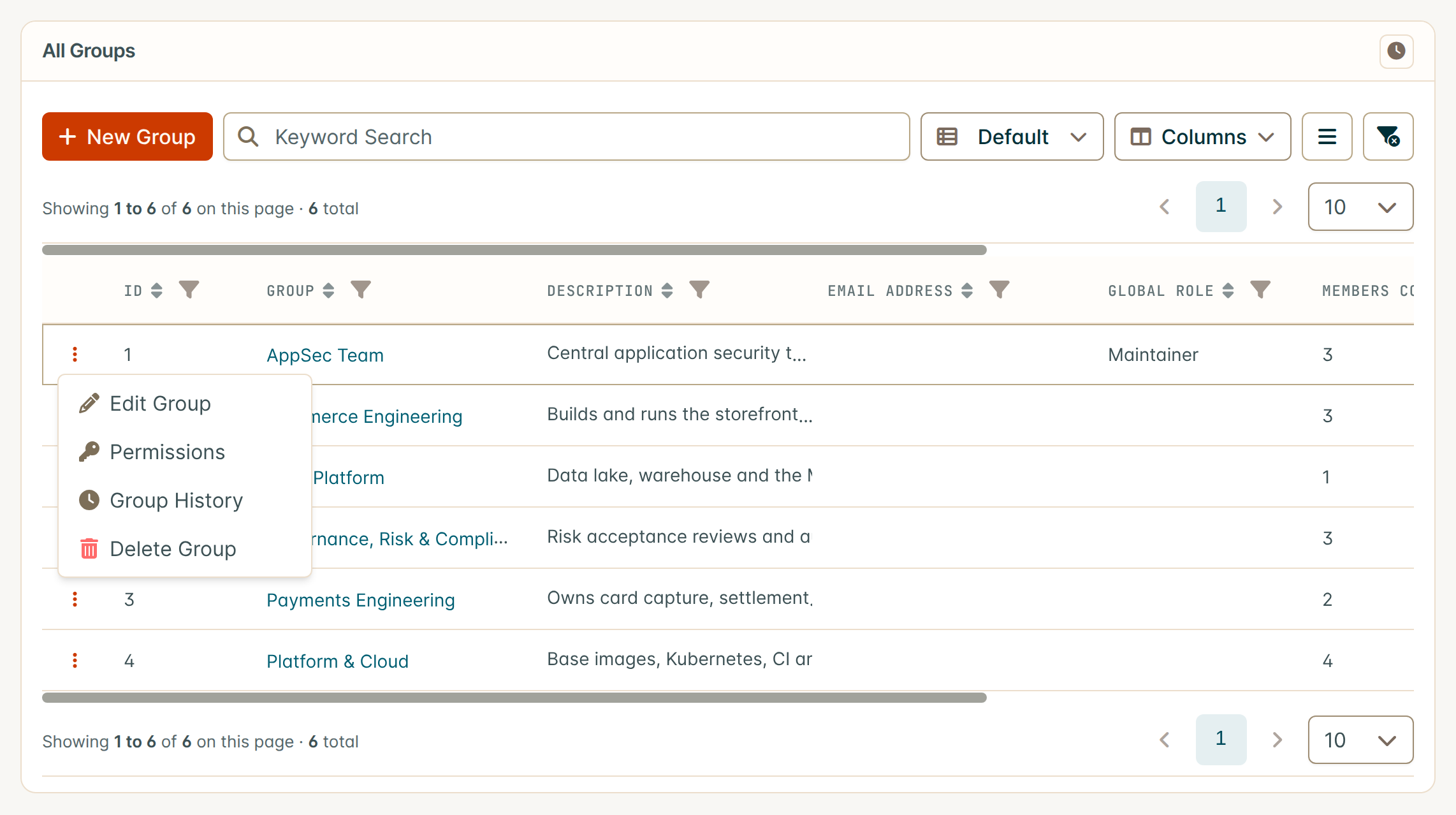Click the Description column filter funnel
This screenshot has width=1456, height=815.
tap(699, 290)
